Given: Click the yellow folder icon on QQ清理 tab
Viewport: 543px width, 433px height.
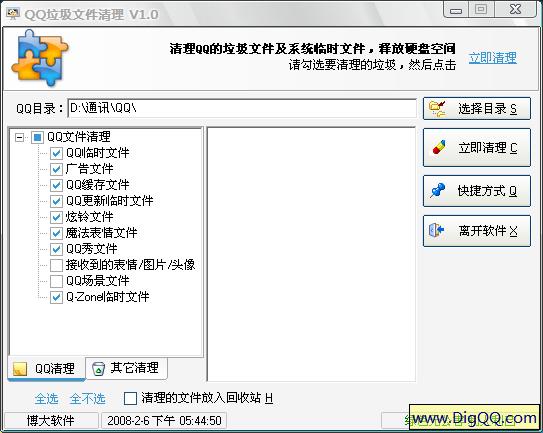Looking at the screenshot, I should 20,369.
